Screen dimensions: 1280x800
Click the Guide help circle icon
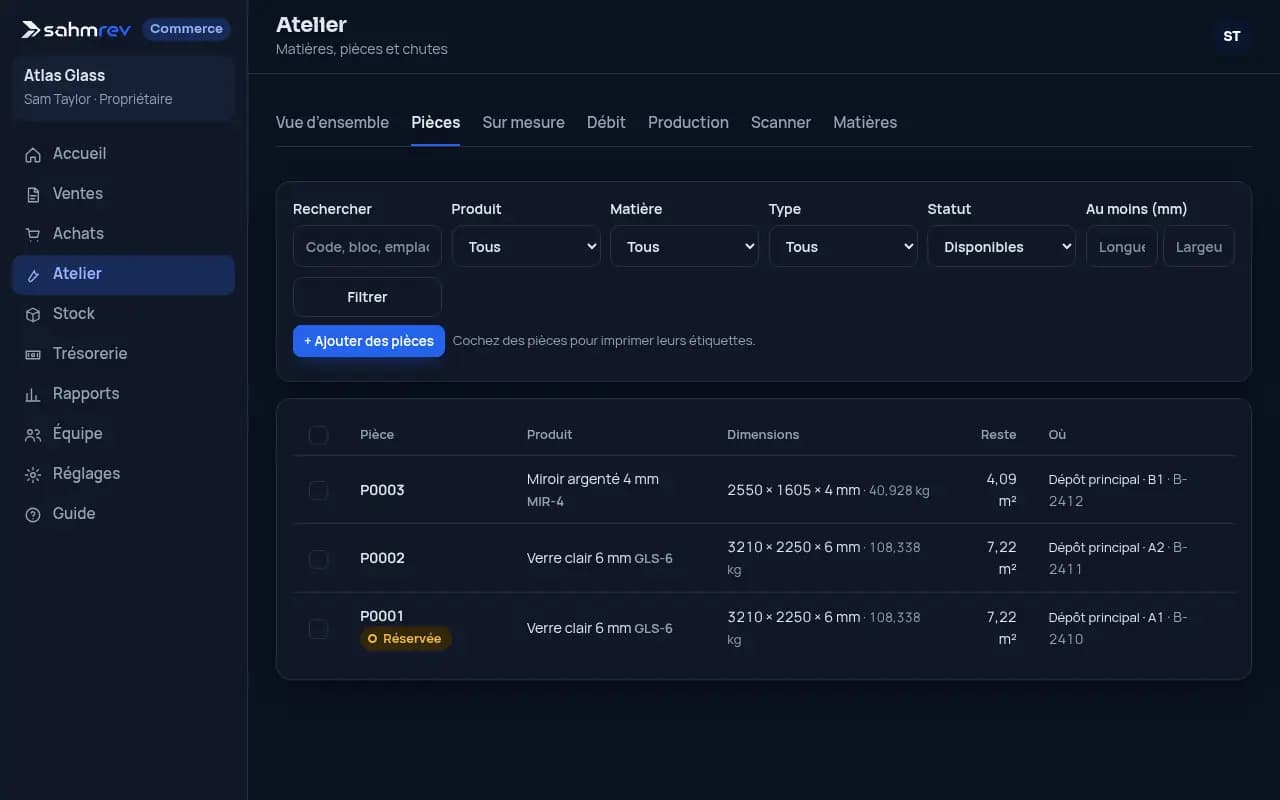click(33, 514)
